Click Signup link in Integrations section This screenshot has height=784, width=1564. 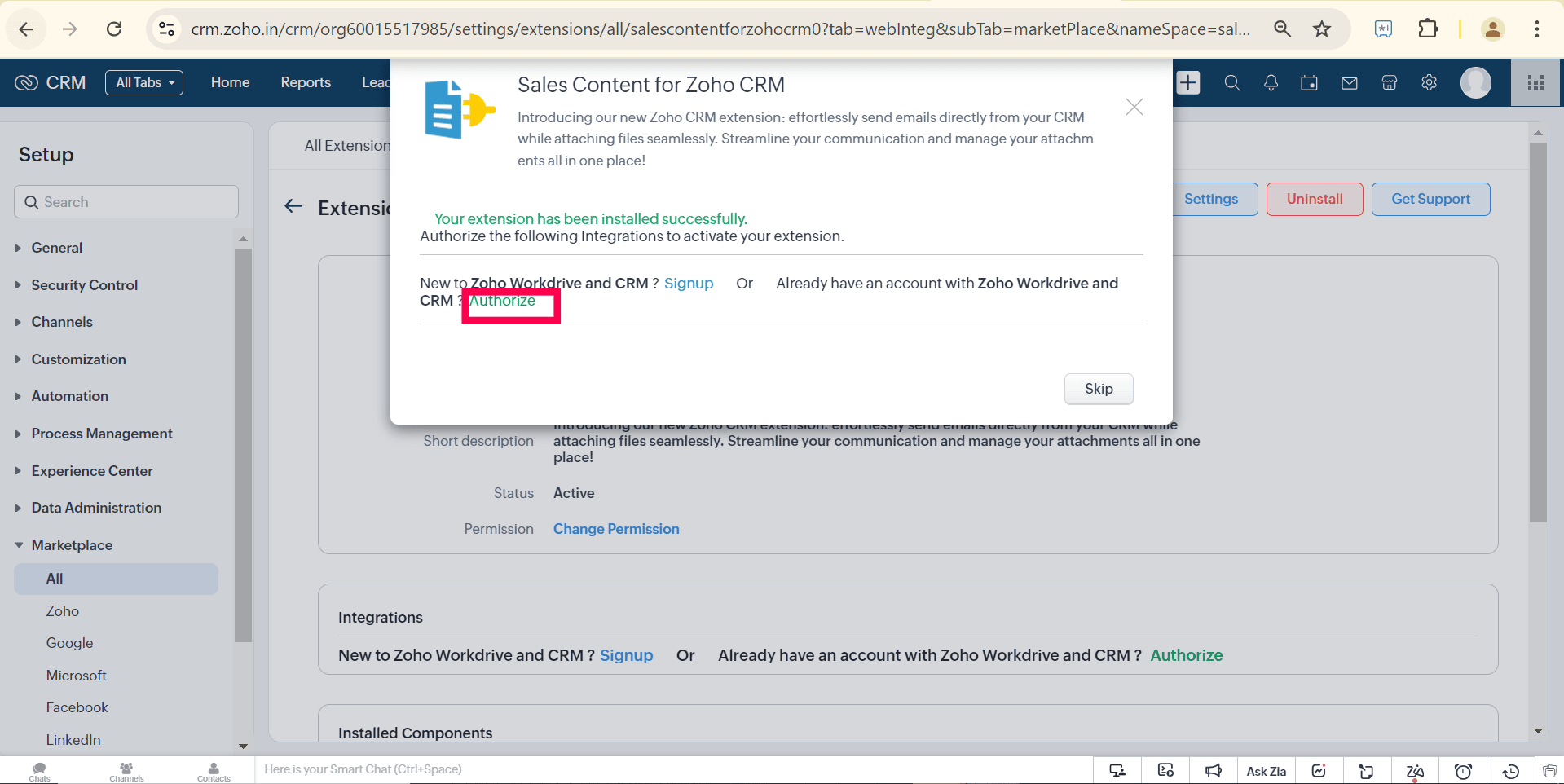[x=627, y=655]
